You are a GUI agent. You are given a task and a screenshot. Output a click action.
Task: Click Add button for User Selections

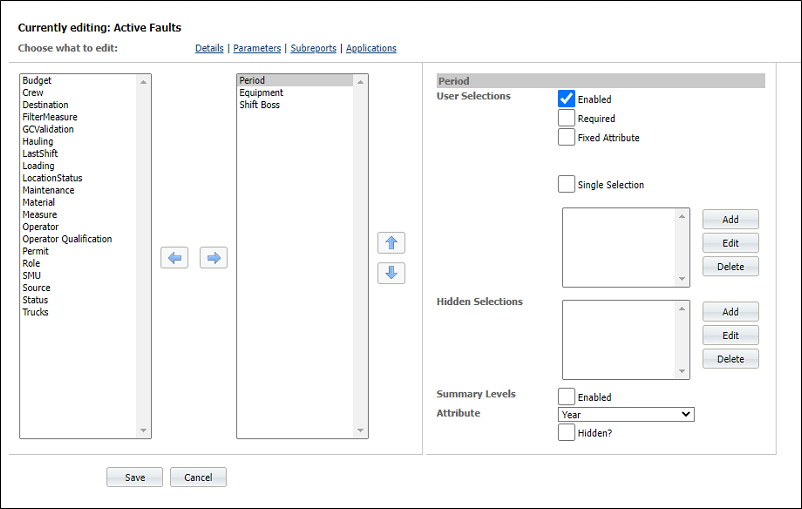point(730,219)
